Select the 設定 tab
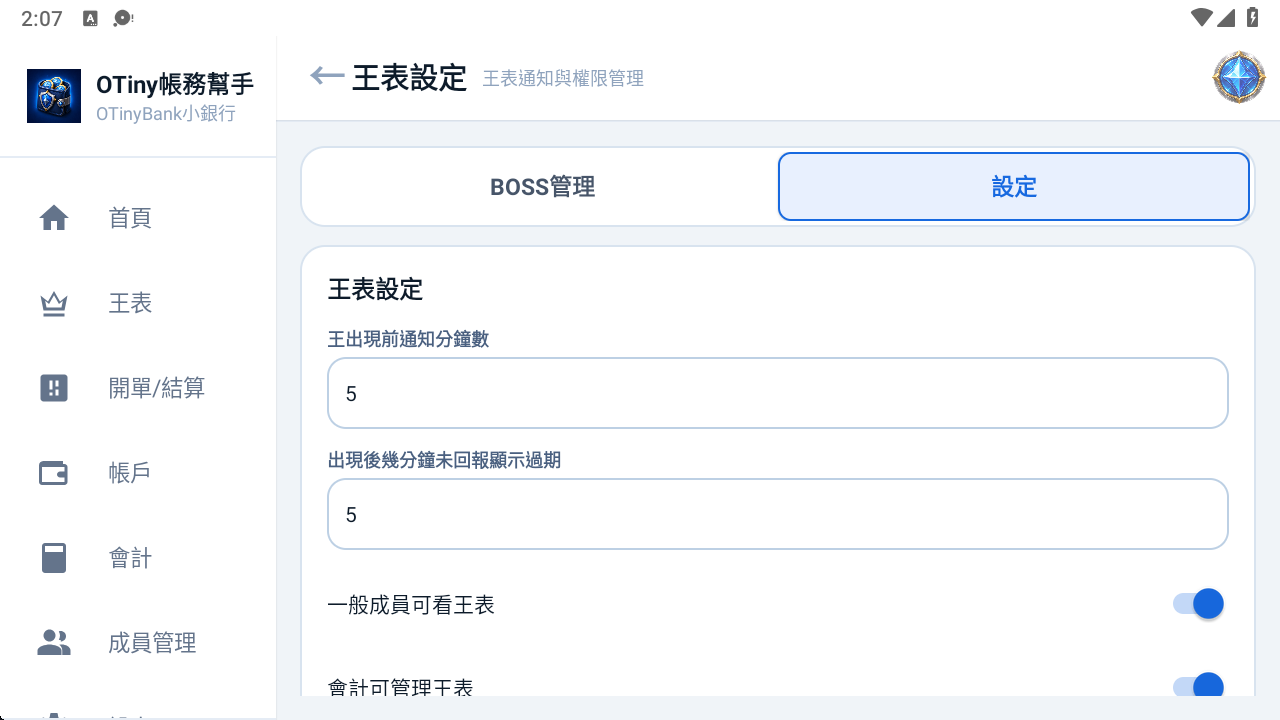The image size is (1280, 720). (1014, 187)
